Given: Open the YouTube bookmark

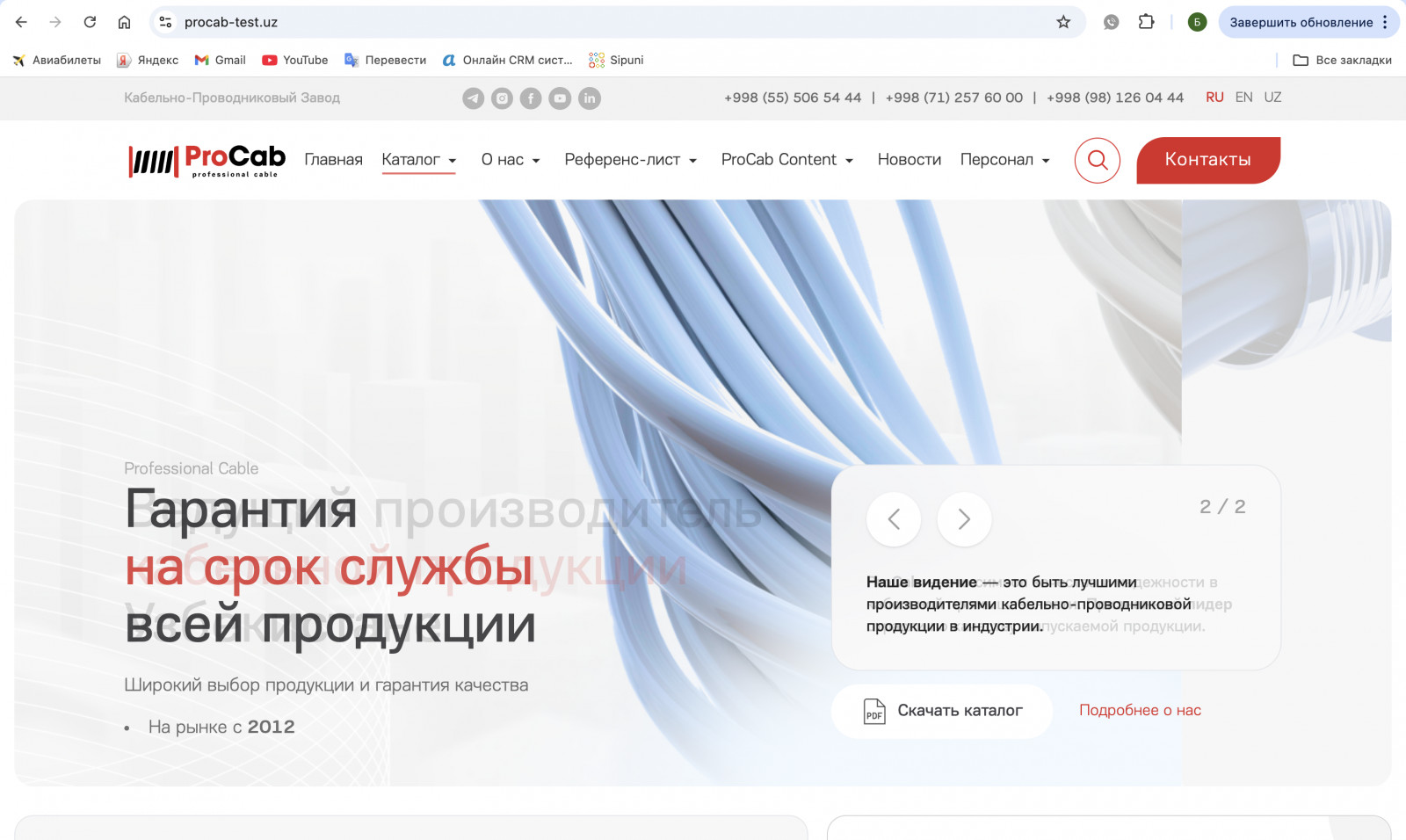Looking at the screenshot, I should [295, 60].
